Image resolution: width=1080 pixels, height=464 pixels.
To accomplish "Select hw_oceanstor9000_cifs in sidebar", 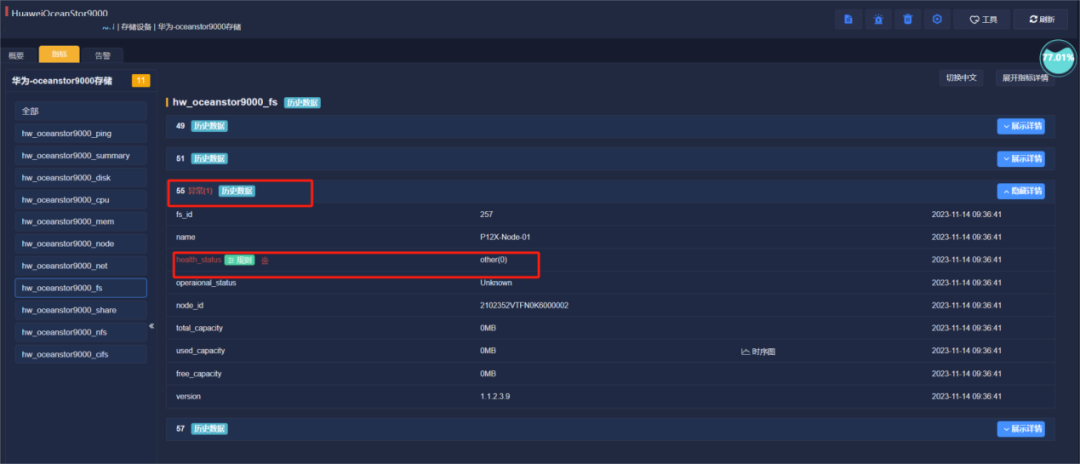I will coord(81,354).
